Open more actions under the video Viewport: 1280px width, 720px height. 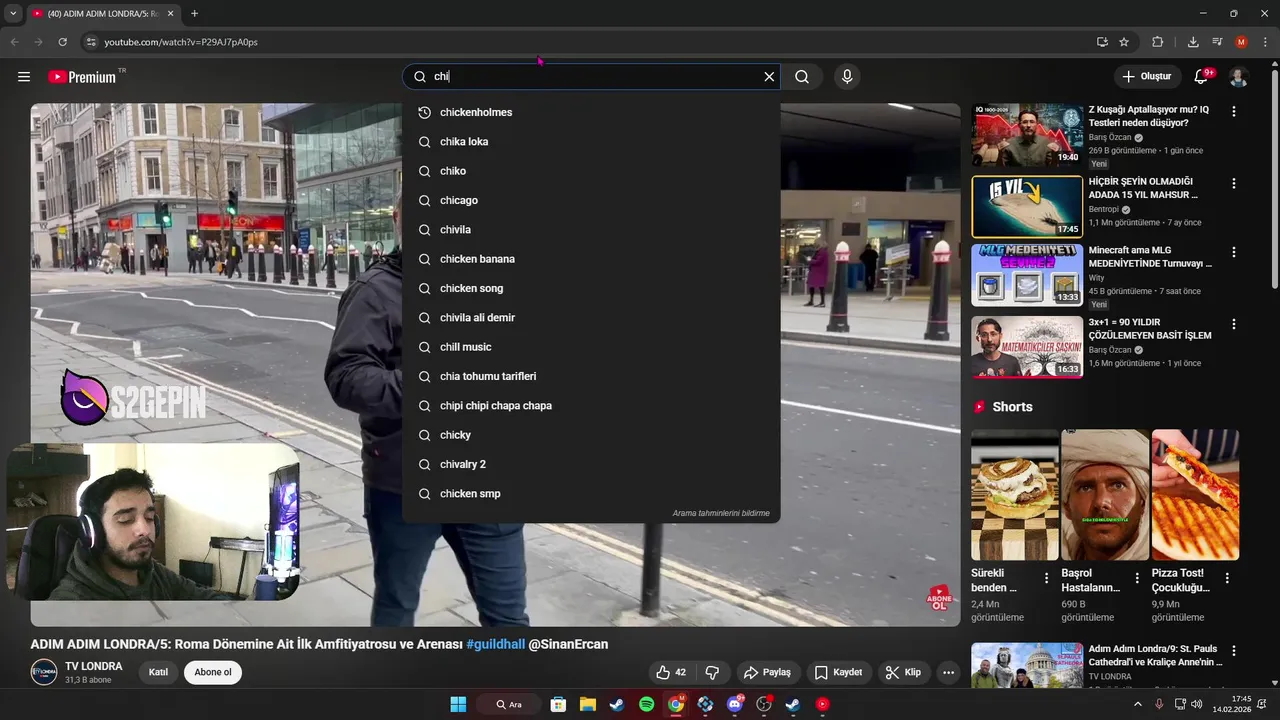tap(948, 672)
